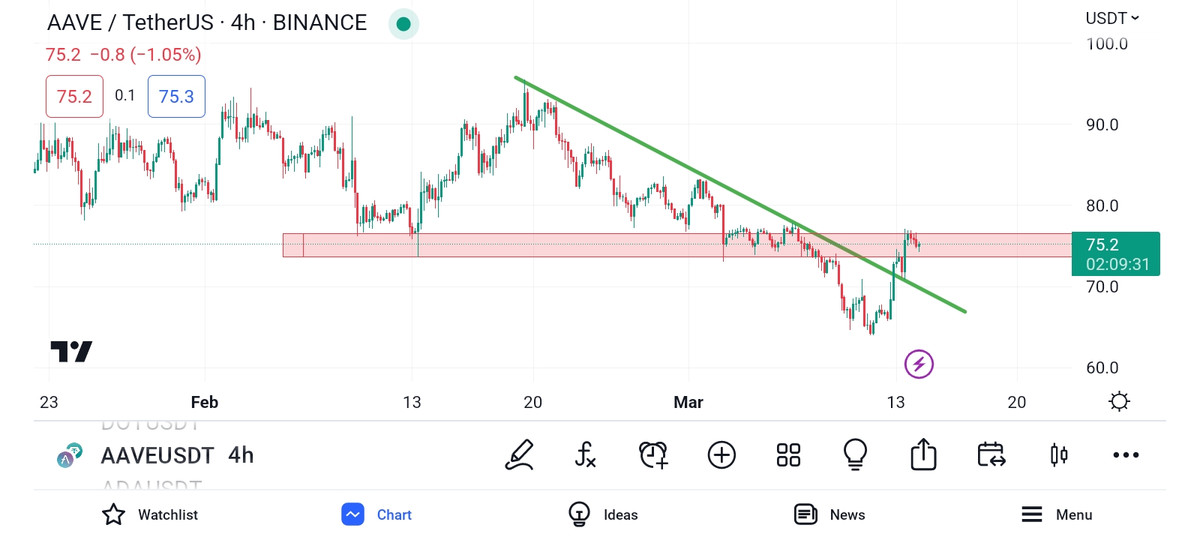Open the drawing tools pencil icon
Image resolution: width=1200 pixels, height=540 pixels.
click(519, 455)
